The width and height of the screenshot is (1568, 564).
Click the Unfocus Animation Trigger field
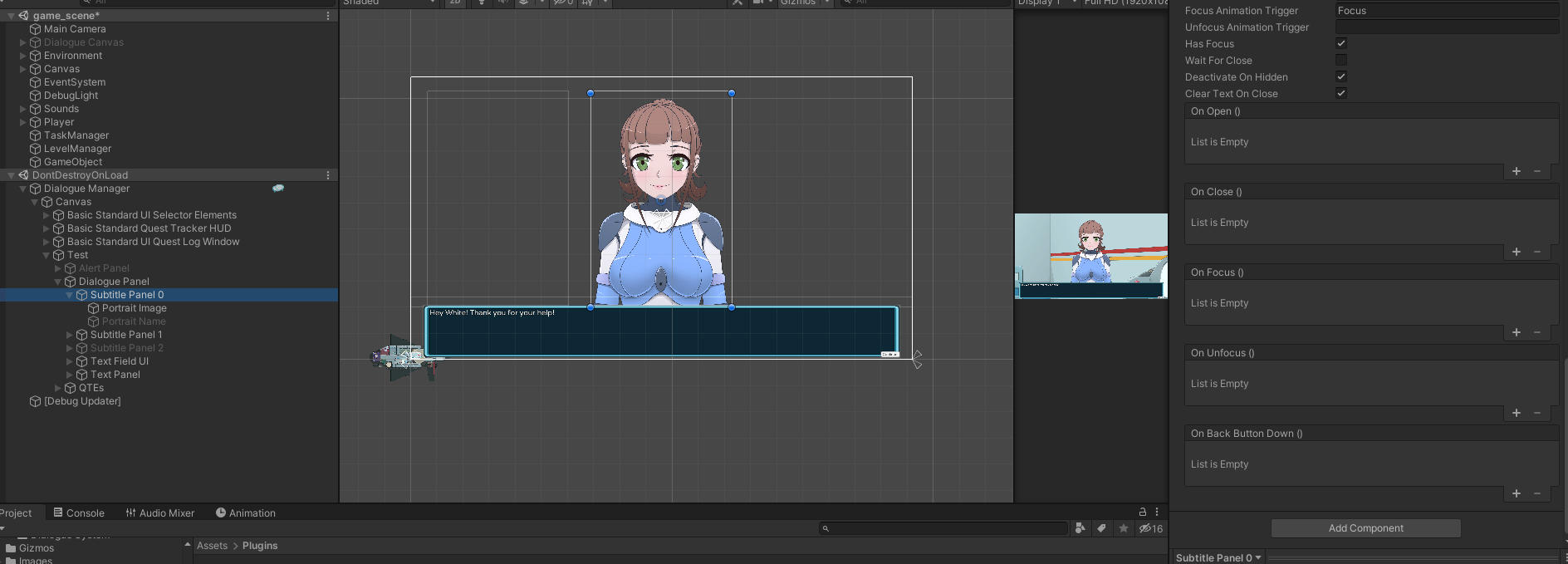[x=1447, y=27]
